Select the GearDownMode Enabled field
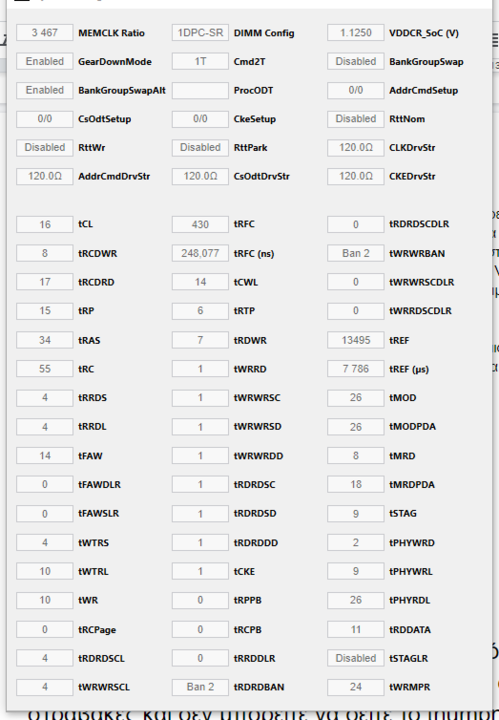The image size is (499, 720). click(45, 62)
